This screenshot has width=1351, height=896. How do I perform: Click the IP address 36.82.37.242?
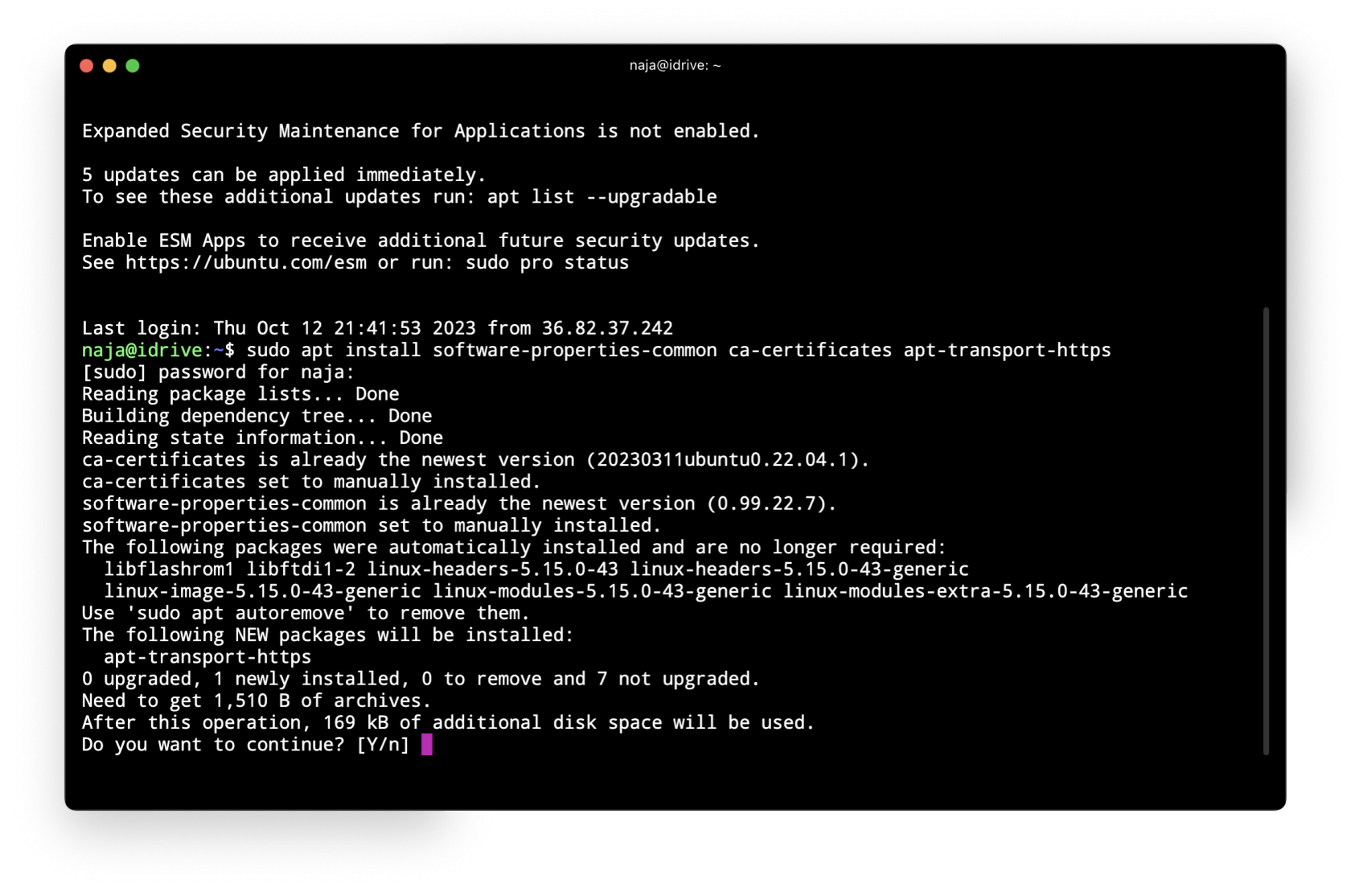(607, 328)
